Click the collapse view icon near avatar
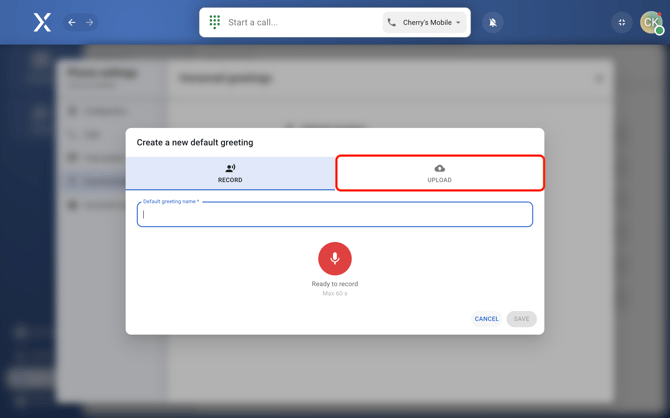 (622, 22)
